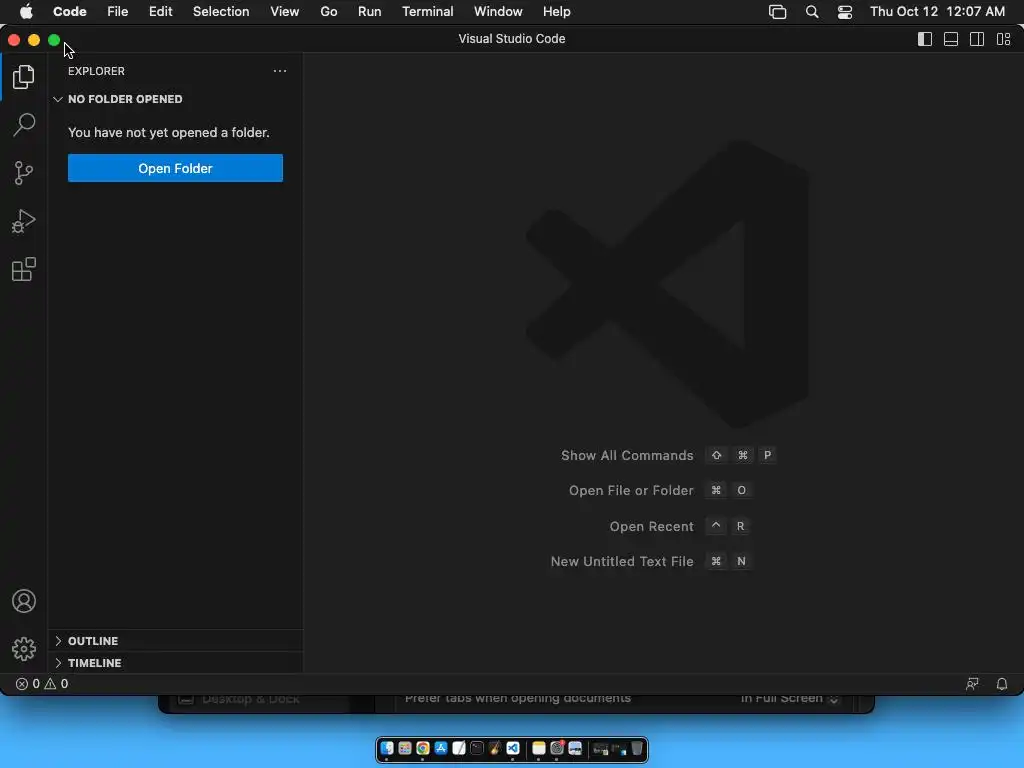The image size is (1024, 768).
Task: Click the Open Folder button
Action: point(175,168)
